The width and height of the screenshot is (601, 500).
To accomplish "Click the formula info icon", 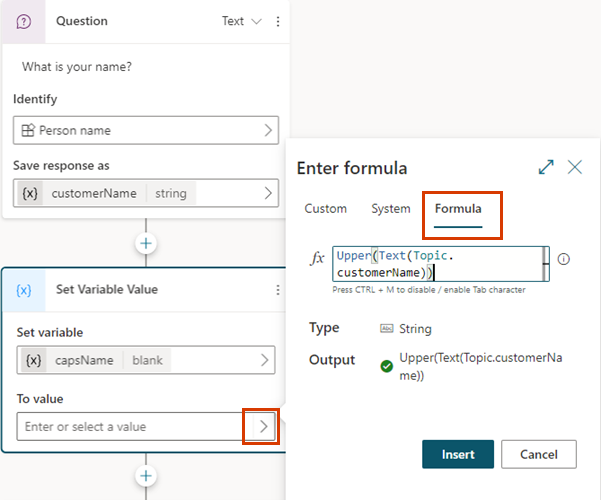I will coord(563,259).
